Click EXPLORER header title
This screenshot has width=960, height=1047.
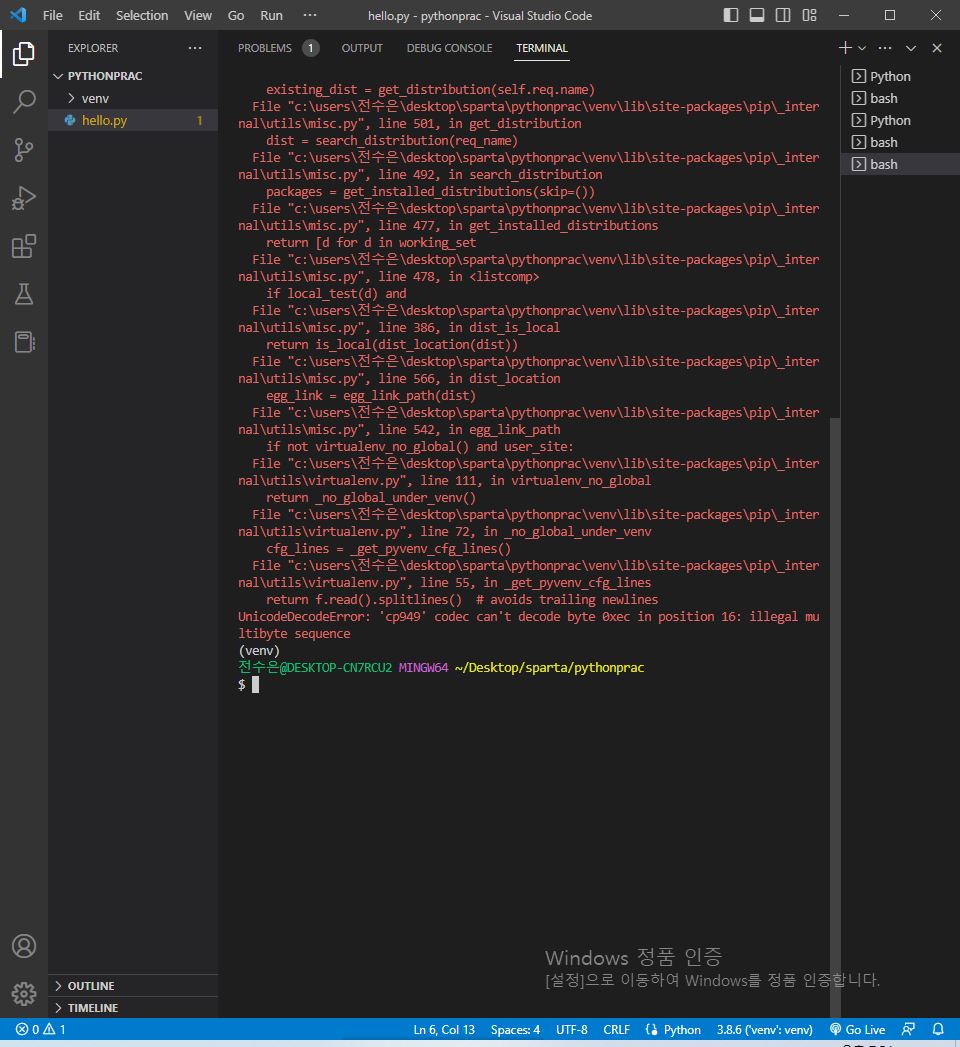[93, 48]
